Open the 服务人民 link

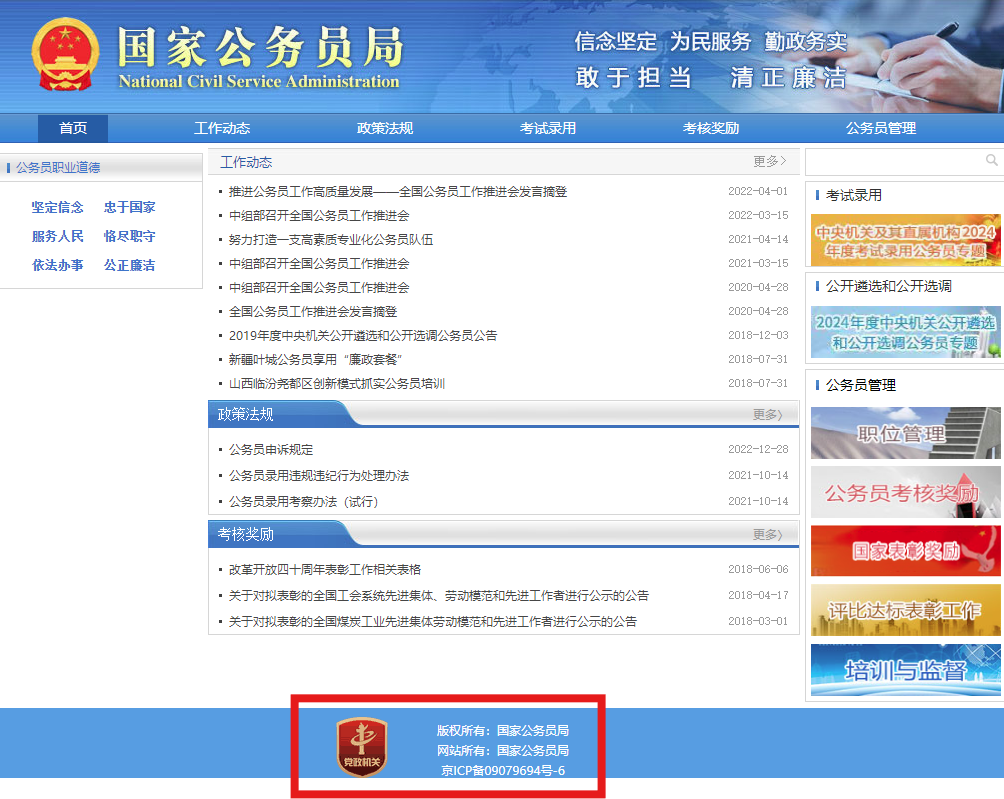[x=58, y=236]
